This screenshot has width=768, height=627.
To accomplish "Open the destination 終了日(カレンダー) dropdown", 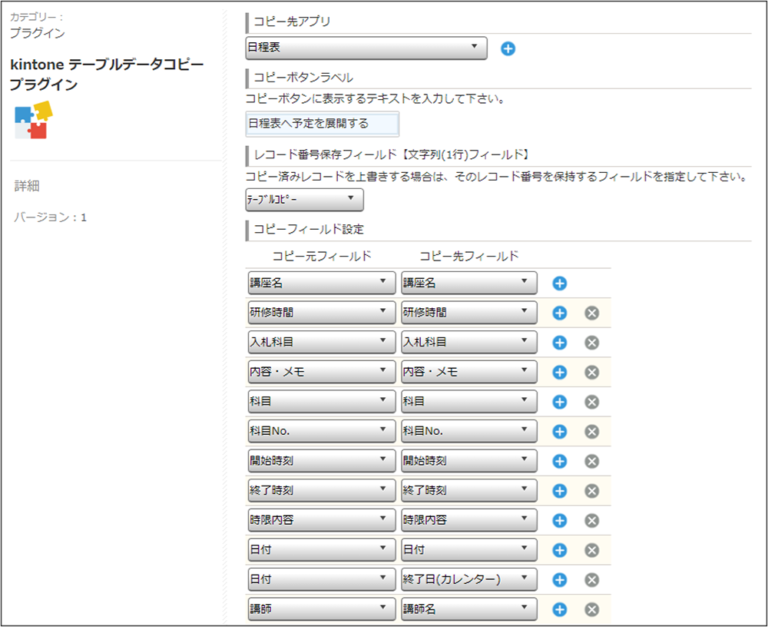I will (x=468, y=579).
